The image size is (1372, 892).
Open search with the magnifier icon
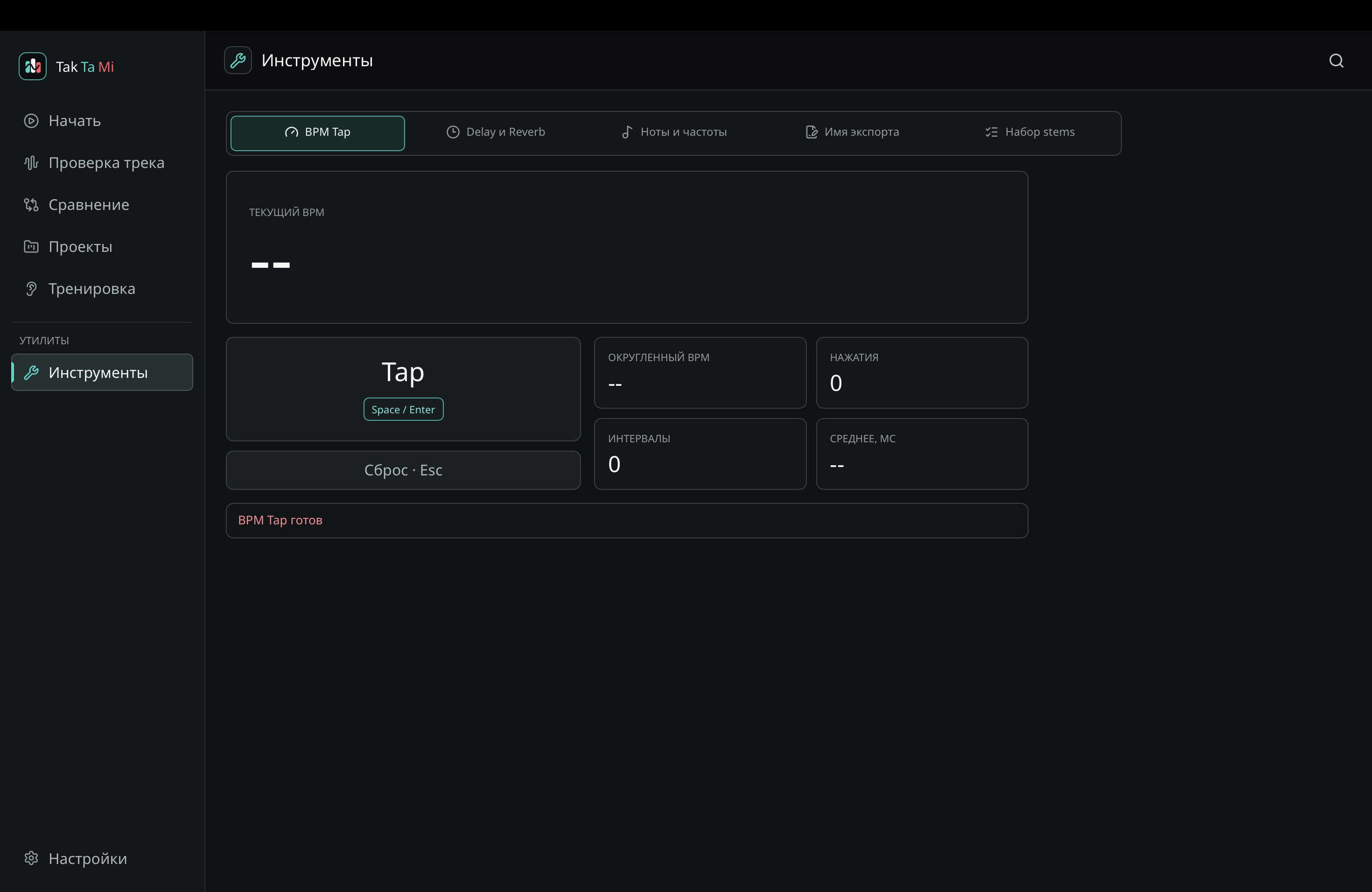(x=1336, y=61)
